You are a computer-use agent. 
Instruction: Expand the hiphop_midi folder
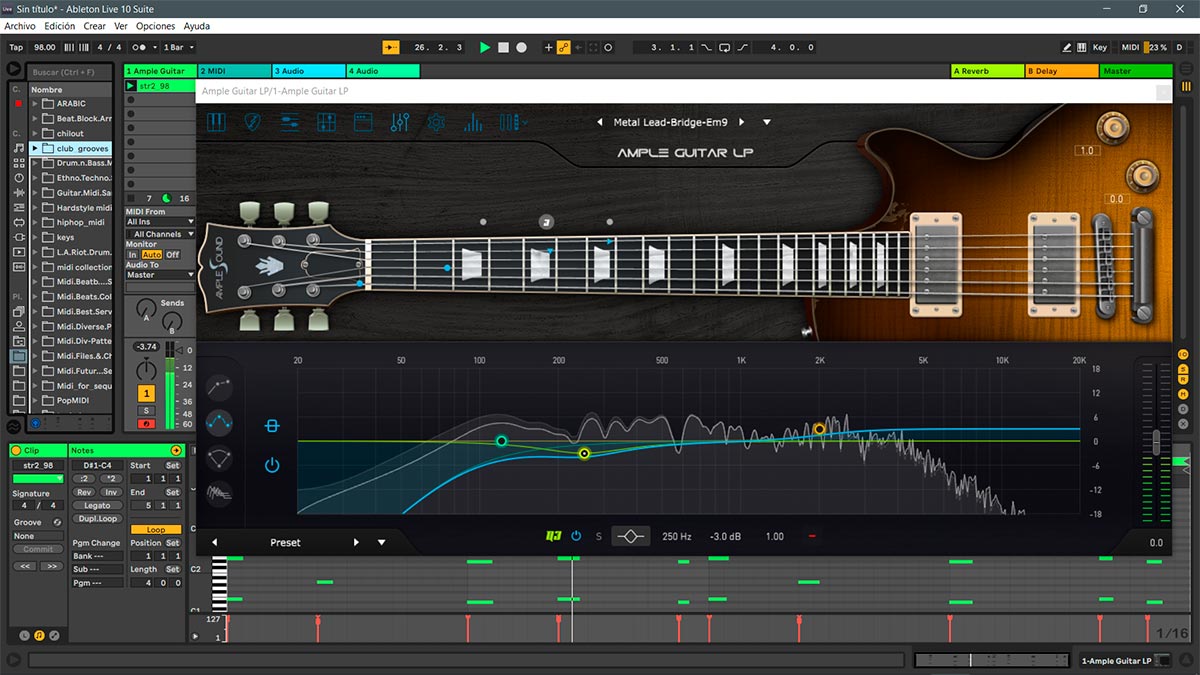[x=35, y=222]
